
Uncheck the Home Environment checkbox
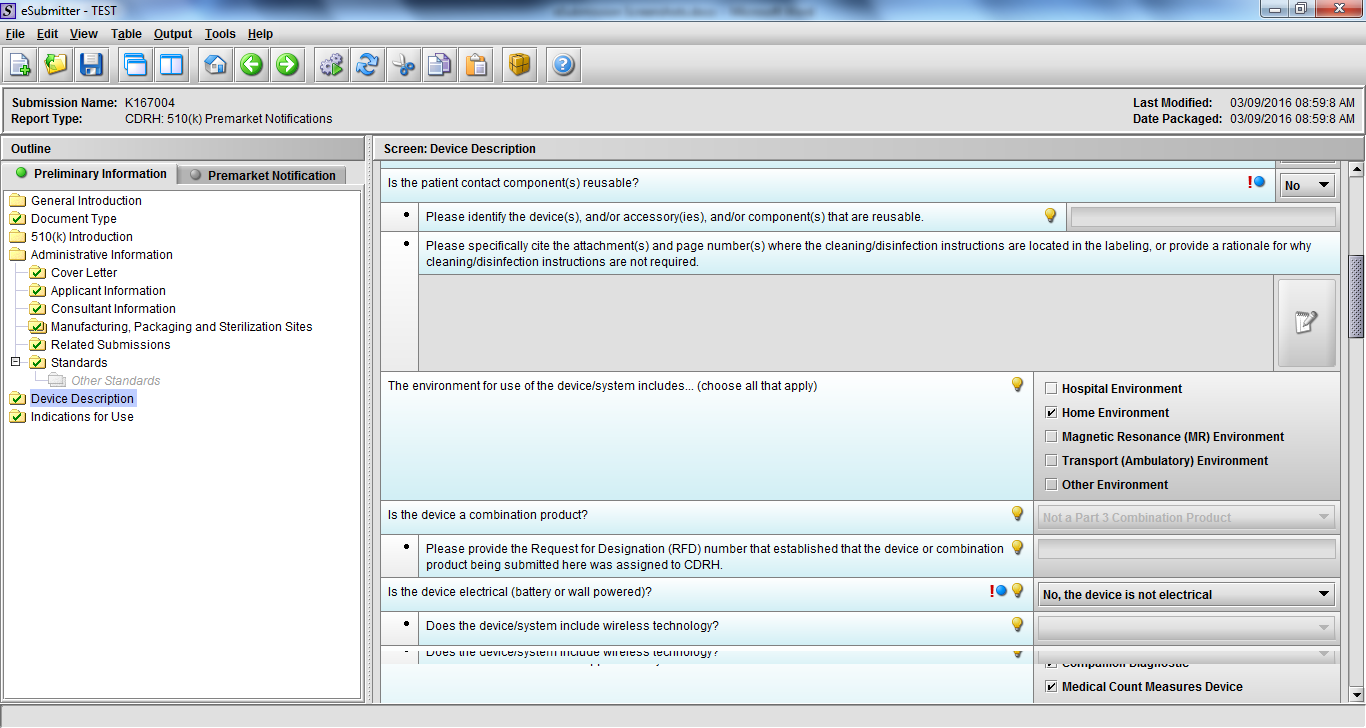click(x=1051, y=413)
